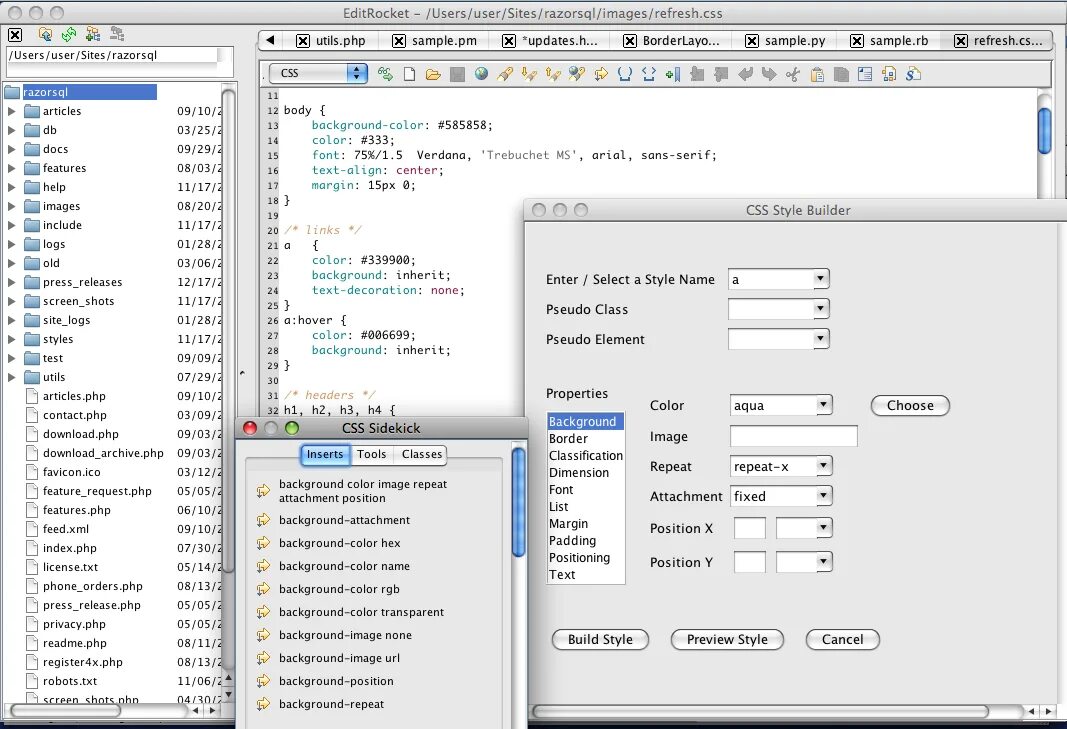Click Cancel in CSS Style Builder
The width and height of the screenshot is (1067, 729).
842,639
